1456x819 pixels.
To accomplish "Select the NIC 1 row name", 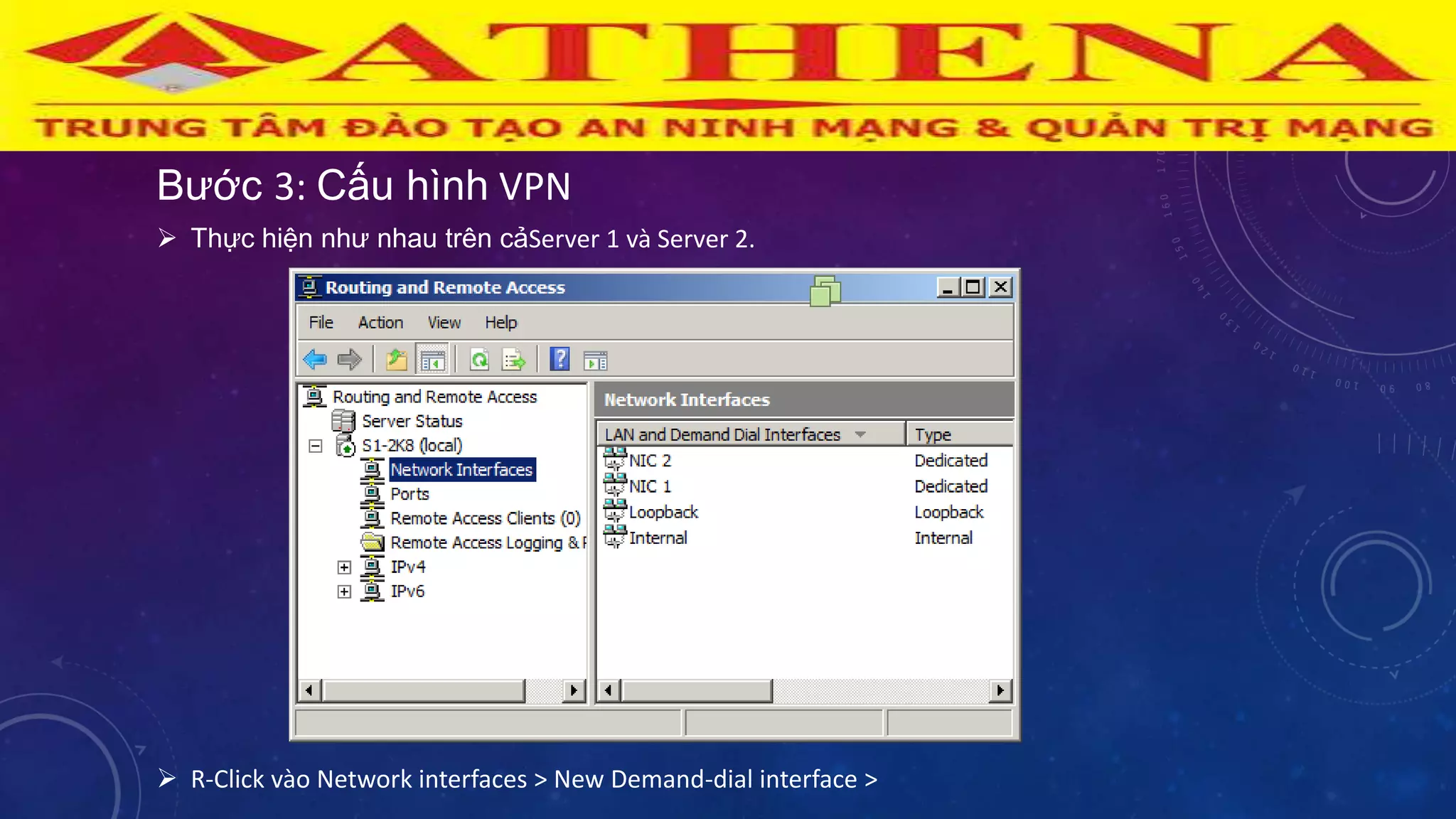I will (651, 486).
